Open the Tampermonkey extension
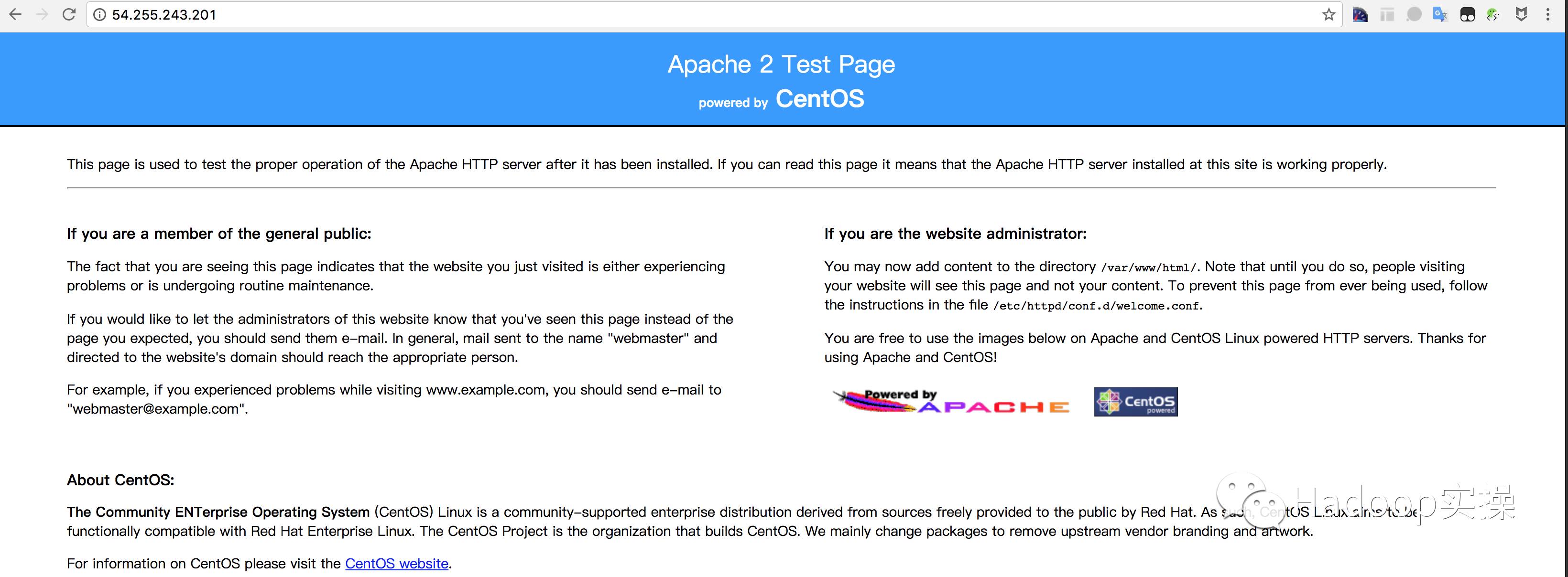Screen dimensions: 1568x577 [1468, 15]
